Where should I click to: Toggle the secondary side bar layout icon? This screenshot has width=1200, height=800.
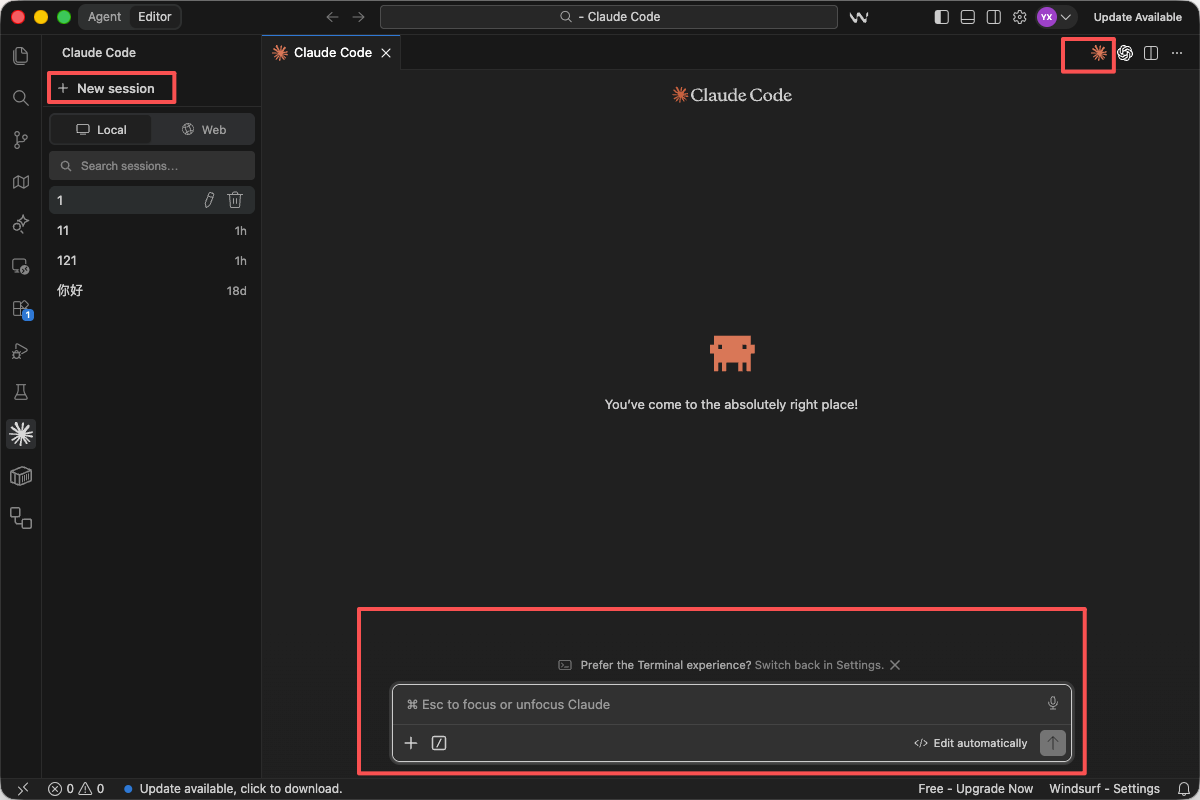coord(994,17)
